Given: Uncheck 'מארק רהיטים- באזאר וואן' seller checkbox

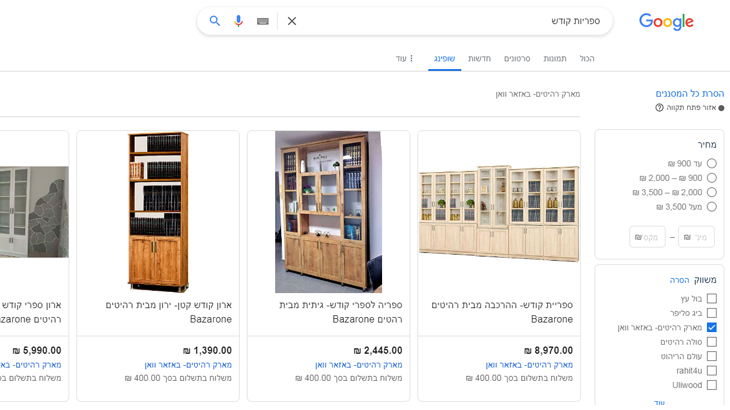Looking at the screenshot, I should tap(711, 327).
